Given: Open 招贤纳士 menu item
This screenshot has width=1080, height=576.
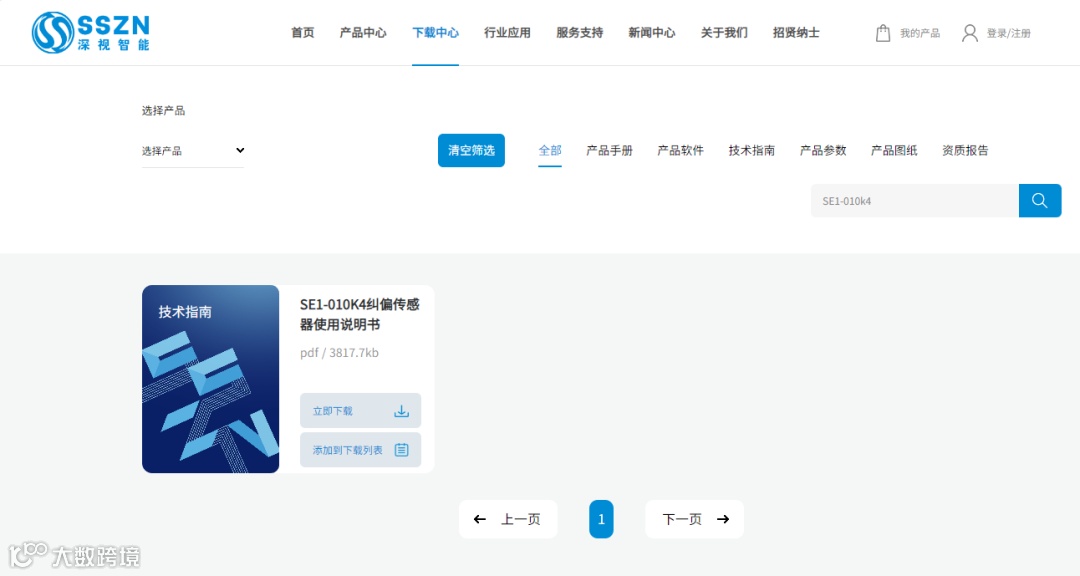Looking at the screenshot, I should [x=796, y=32].
